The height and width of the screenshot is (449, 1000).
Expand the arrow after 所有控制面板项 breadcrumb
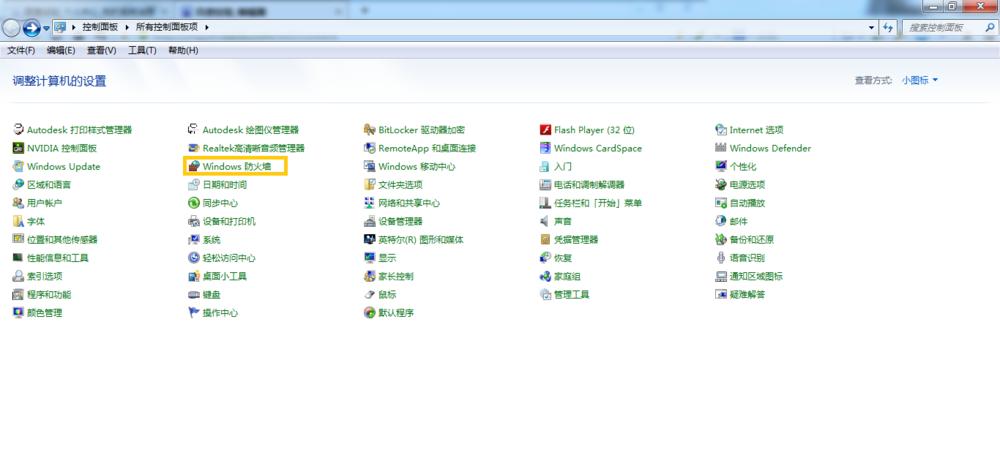(207, 27)
